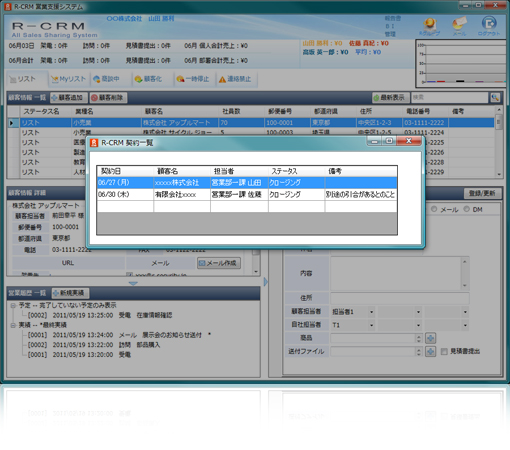Click the 顧客名 column header in customer list
The image size is (510, 450).
[180, 111]
